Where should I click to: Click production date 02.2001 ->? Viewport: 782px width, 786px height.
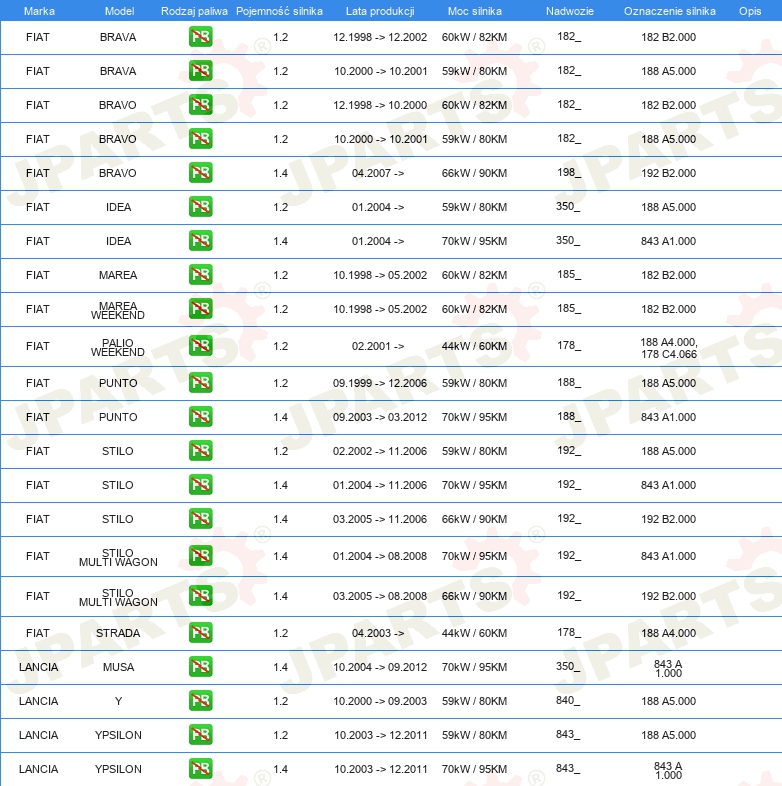click(378, 346)
